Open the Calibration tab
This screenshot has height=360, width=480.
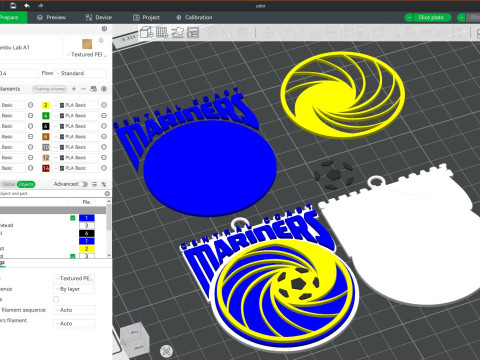coord(194,17)
